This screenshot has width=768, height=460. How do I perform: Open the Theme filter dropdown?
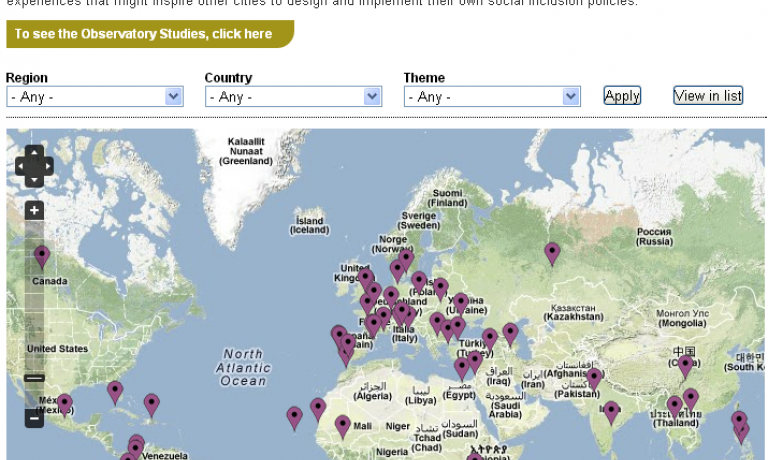pos(492,97)
